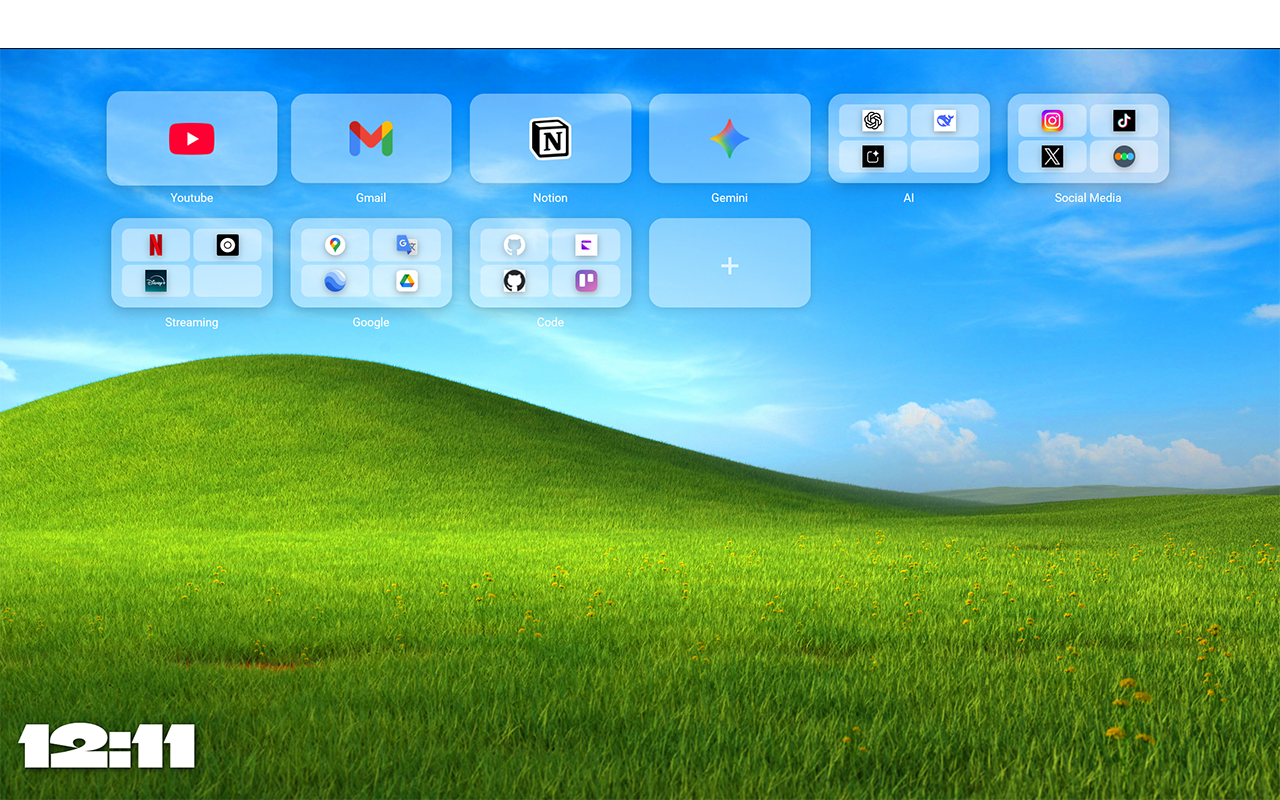Launch TikTok from the Social Media folder
This screenshot has height=800, width=1280.
[x=1124, y=121]
